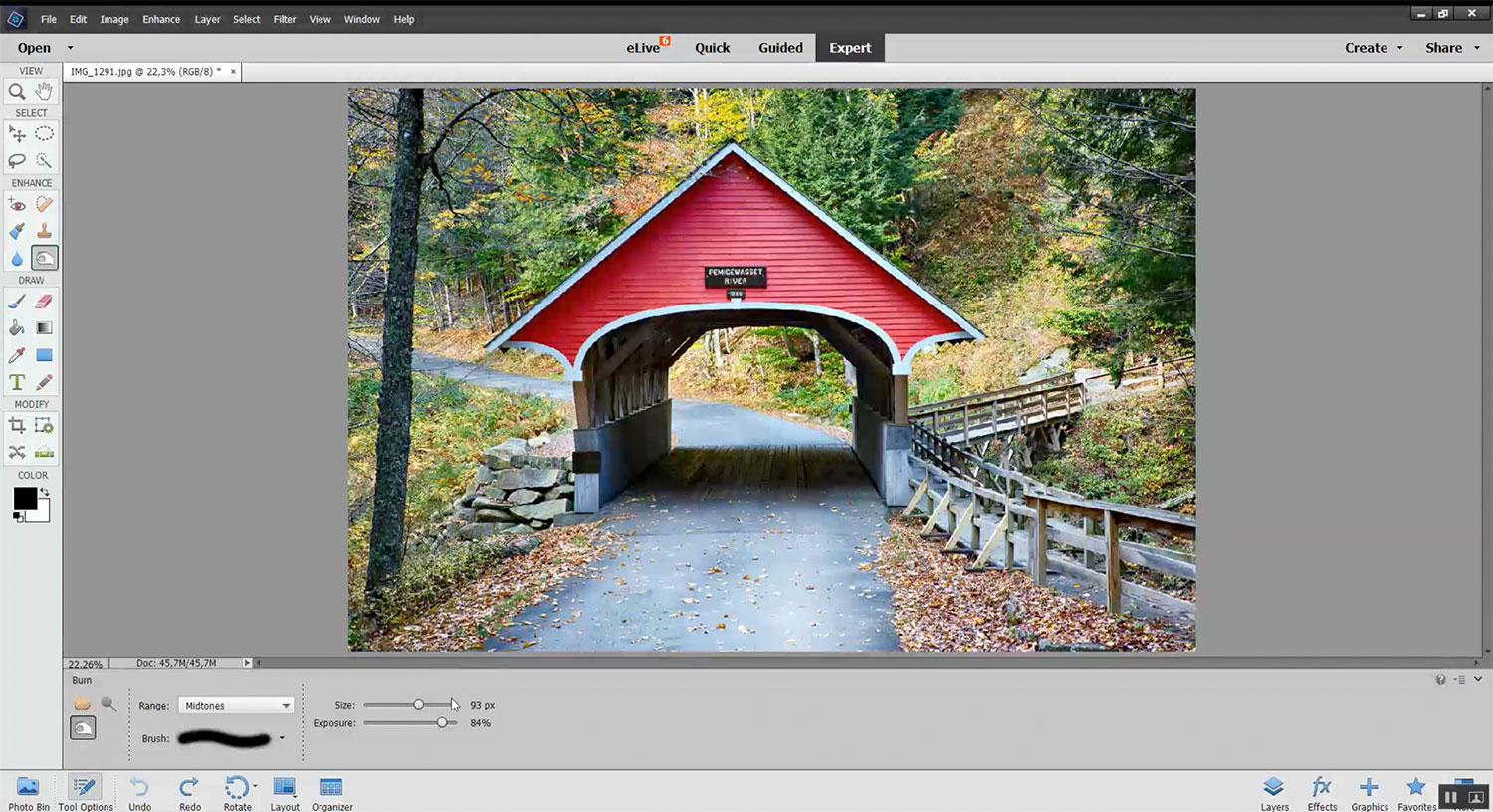Expand the Brush preset picker arrow
1493x812 pixels.
pyautogui.click(x=282, y=738)
